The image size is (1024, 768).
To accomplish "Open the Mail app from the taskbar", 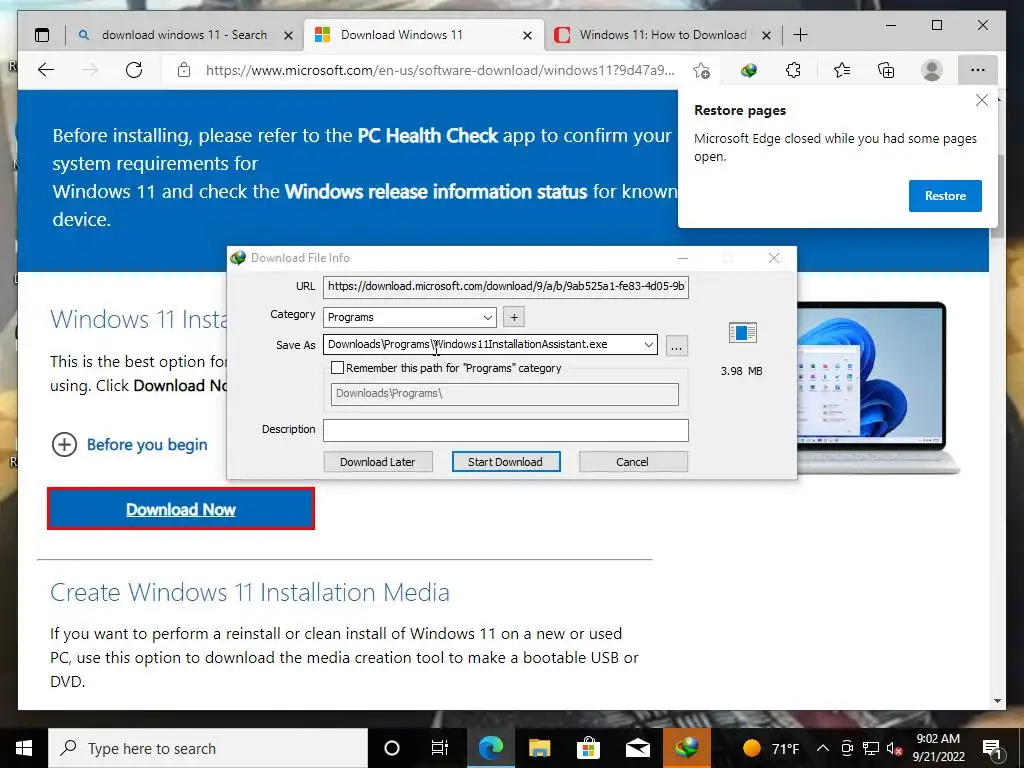I will click(x=637, y=748).
